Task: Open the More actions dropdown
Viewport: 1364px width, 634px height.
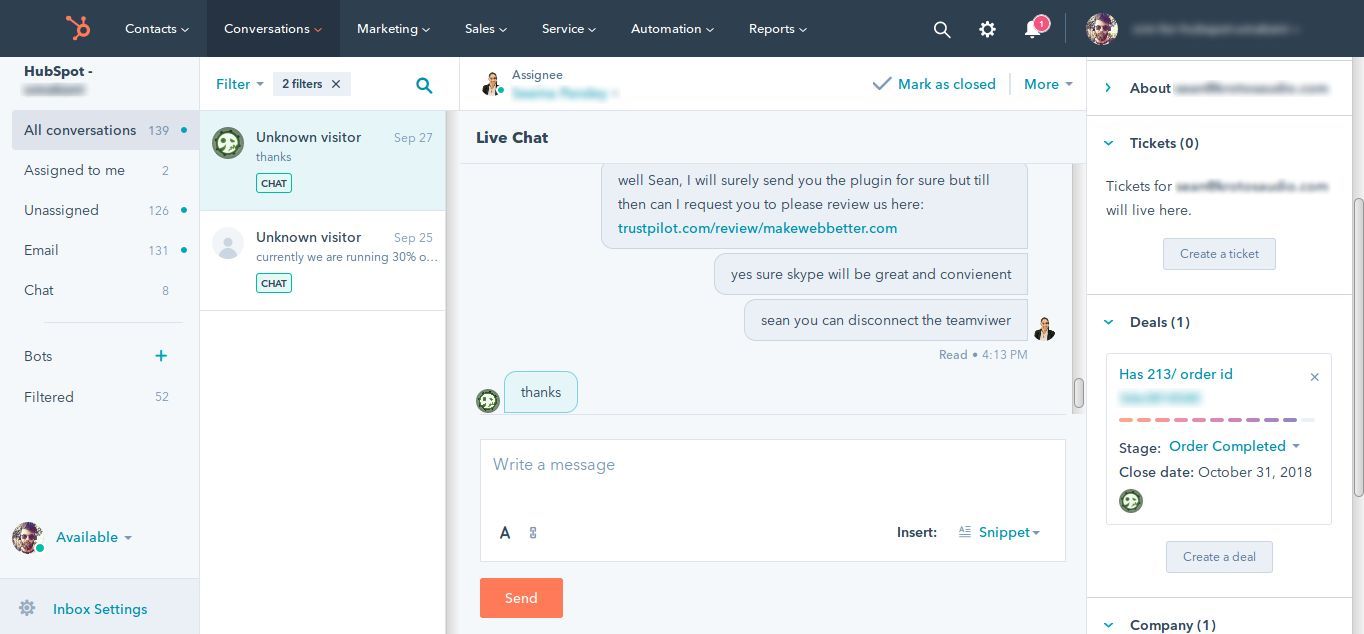Action: 1046,84
